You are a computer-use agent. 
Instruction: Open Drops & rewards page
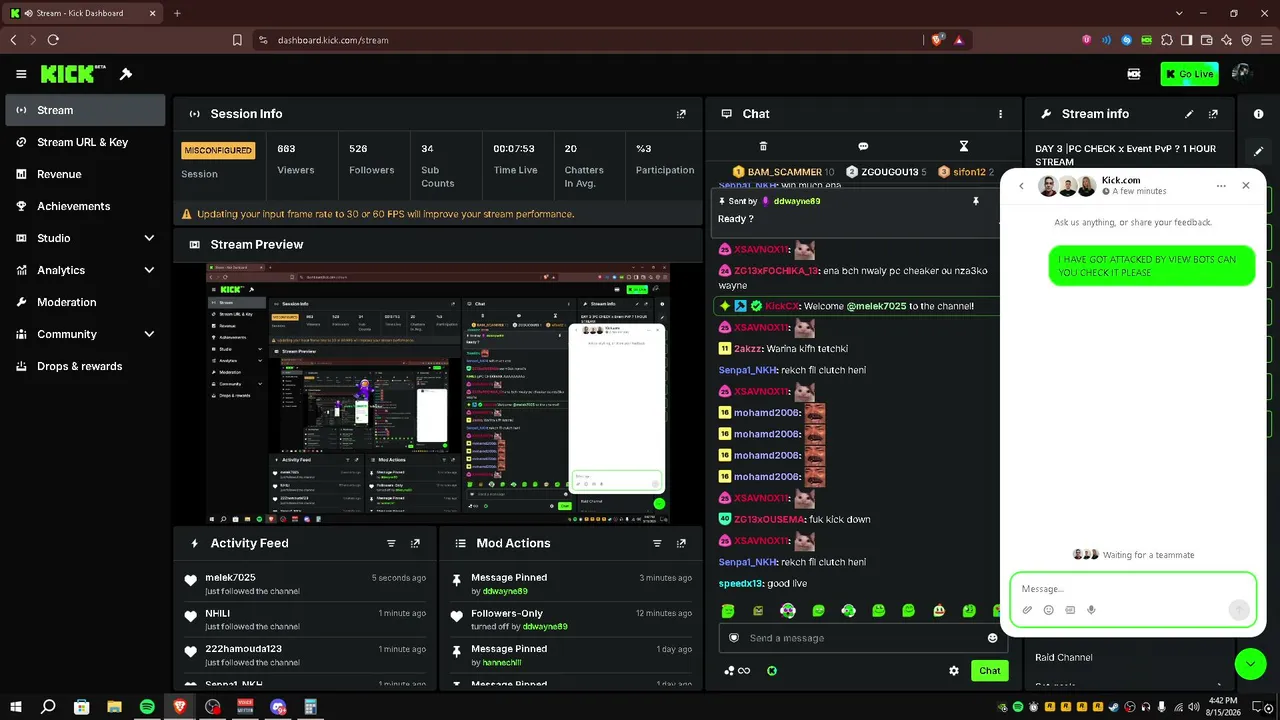(x=85, y=366)
